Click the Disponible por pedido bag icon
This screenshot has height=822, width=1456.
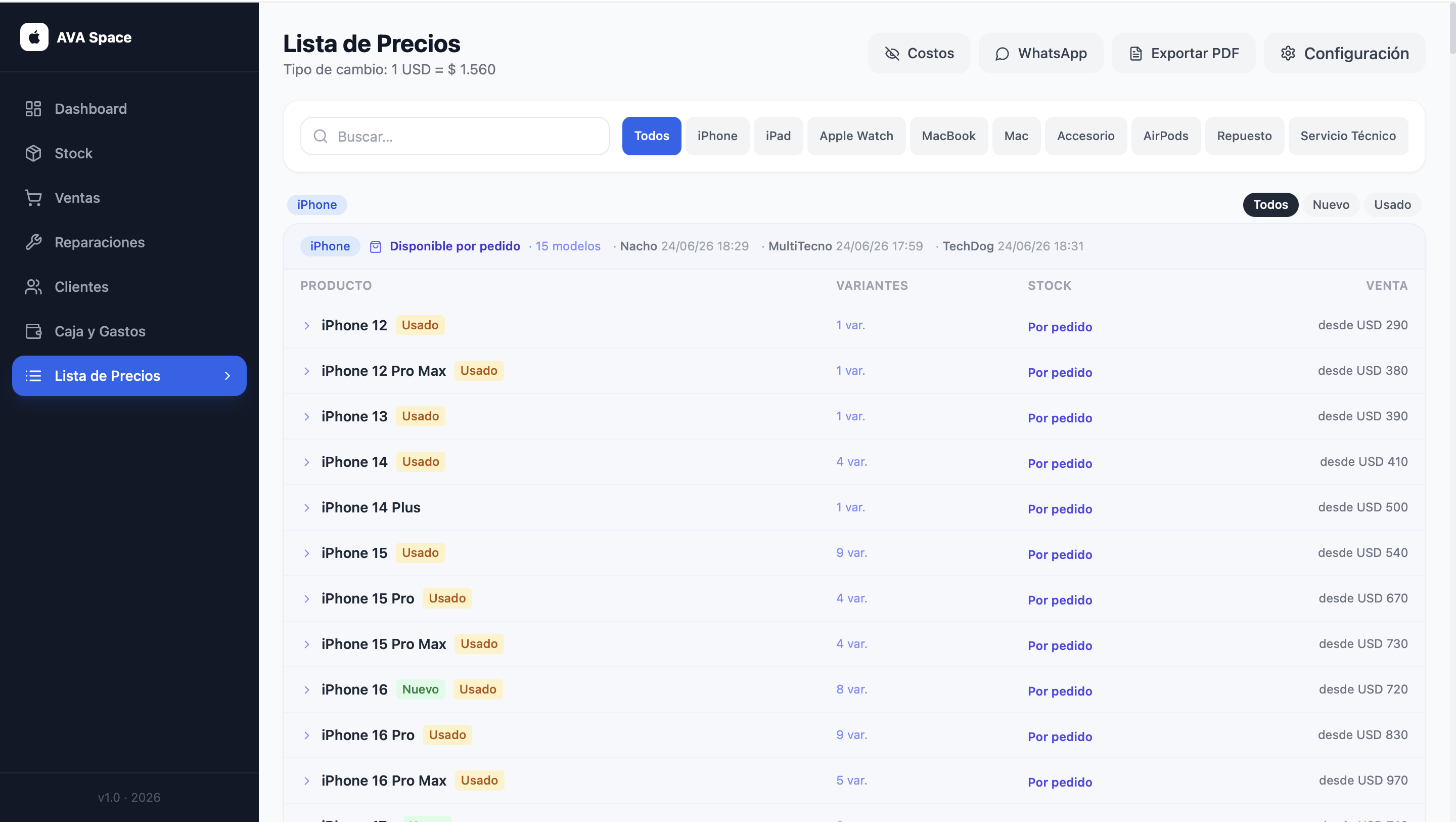coord(375,247)
